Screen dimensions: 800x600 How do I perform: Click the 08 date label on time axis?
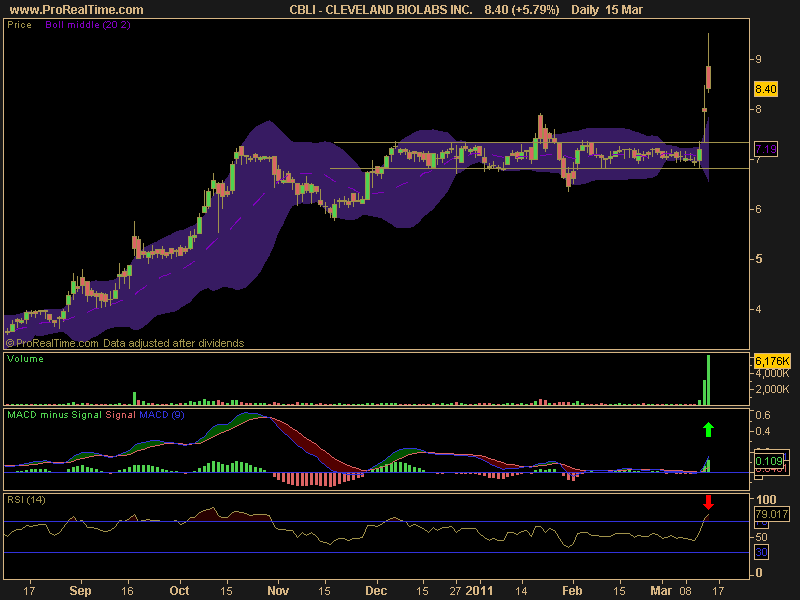click(686, 591)
